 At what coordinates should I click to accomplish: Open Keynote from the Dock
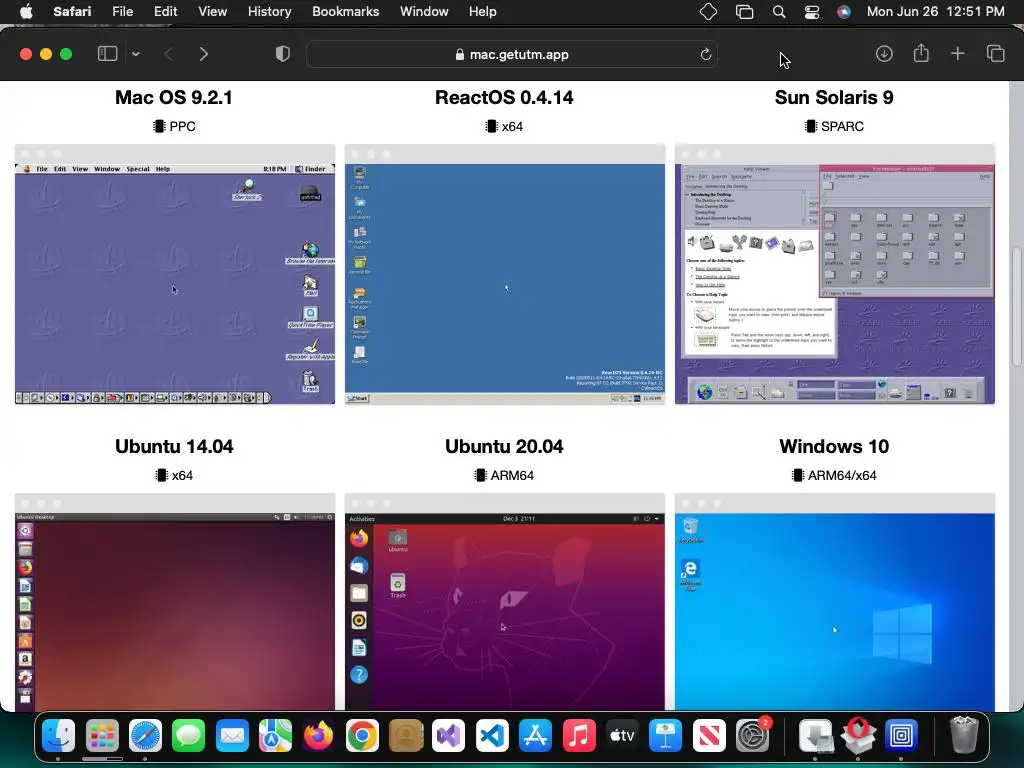tap(665, 736)
